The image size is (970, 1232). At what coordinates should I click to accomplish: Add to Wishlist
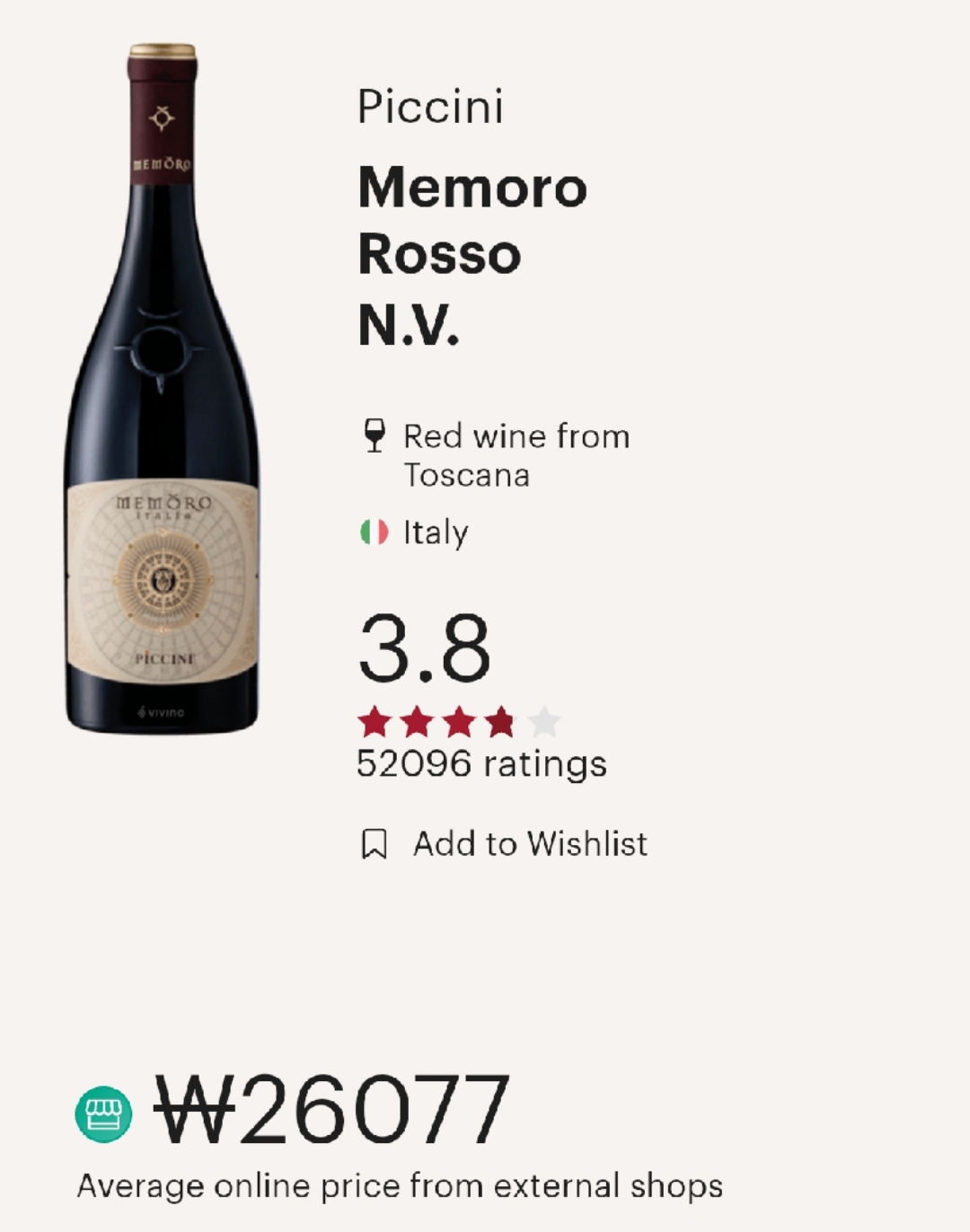530,844
